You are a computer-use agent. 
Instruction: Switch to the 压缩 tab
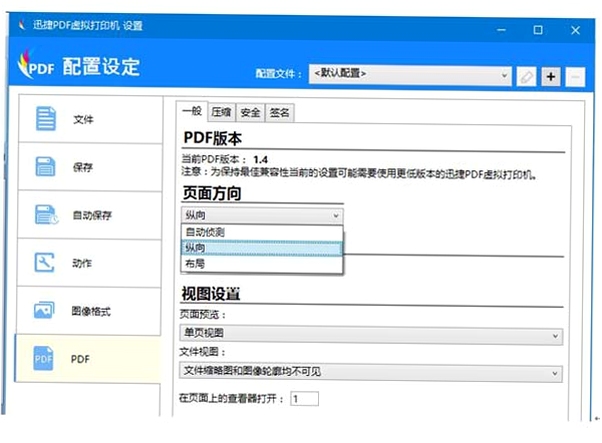222,112
